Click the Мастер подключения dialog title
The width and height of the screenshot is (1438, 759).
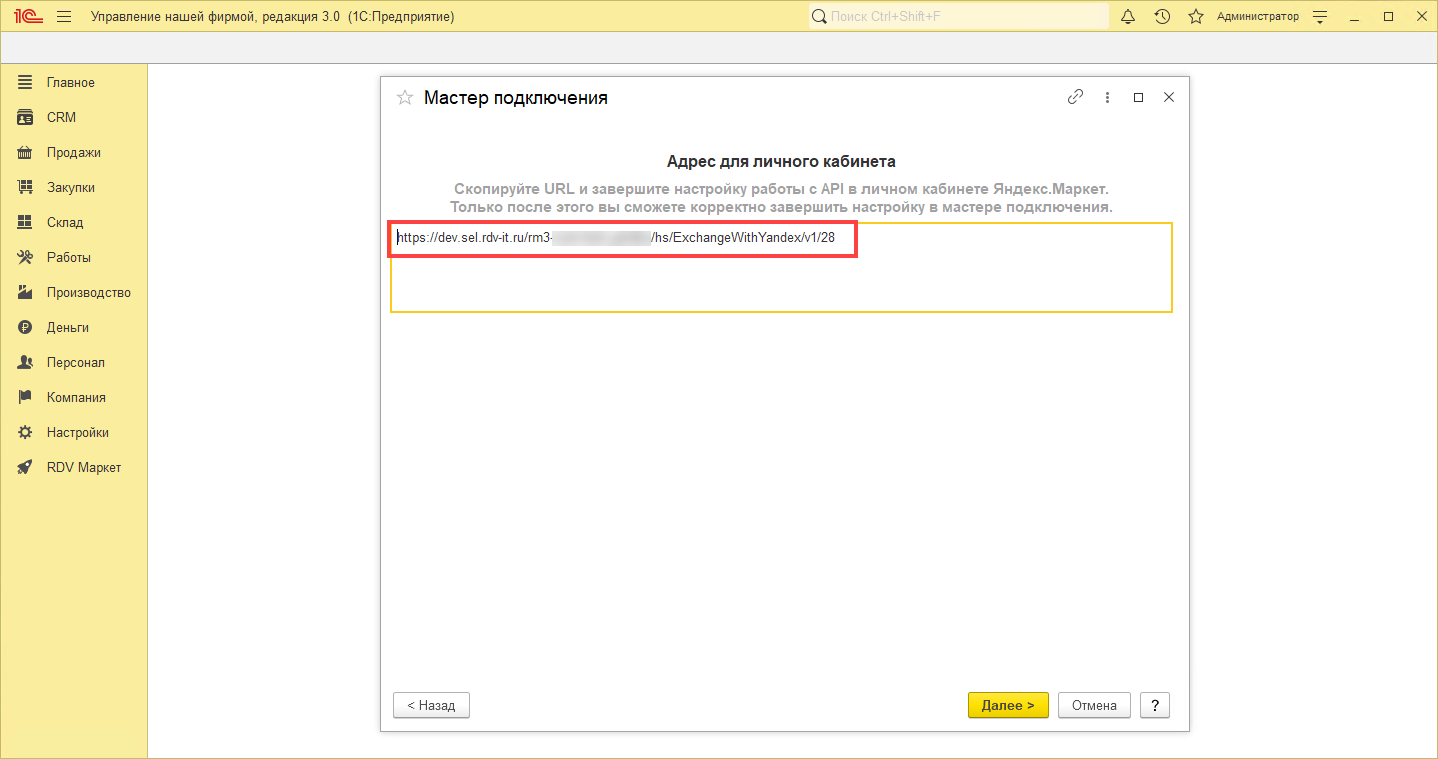pos(516,98)
